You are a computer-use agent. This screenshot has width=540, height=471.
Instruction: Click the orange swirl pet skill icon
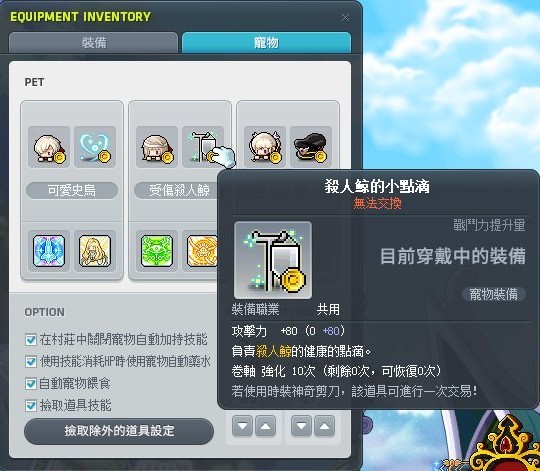click(202, 251)
